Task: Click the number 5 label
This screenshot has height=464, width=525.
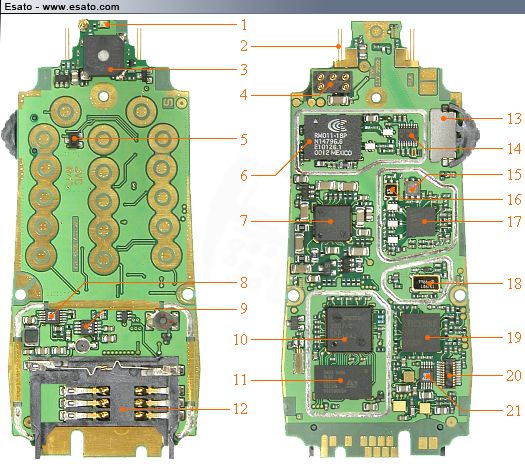Action: 244,140
